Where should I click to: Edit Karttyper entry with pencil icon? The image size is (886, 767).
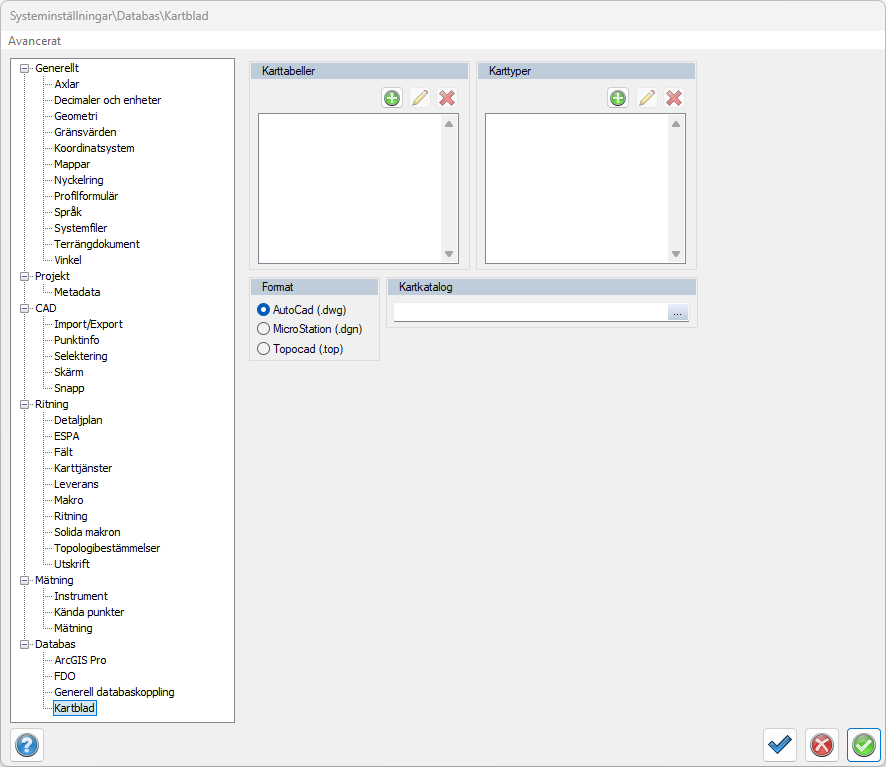point(647,98)
